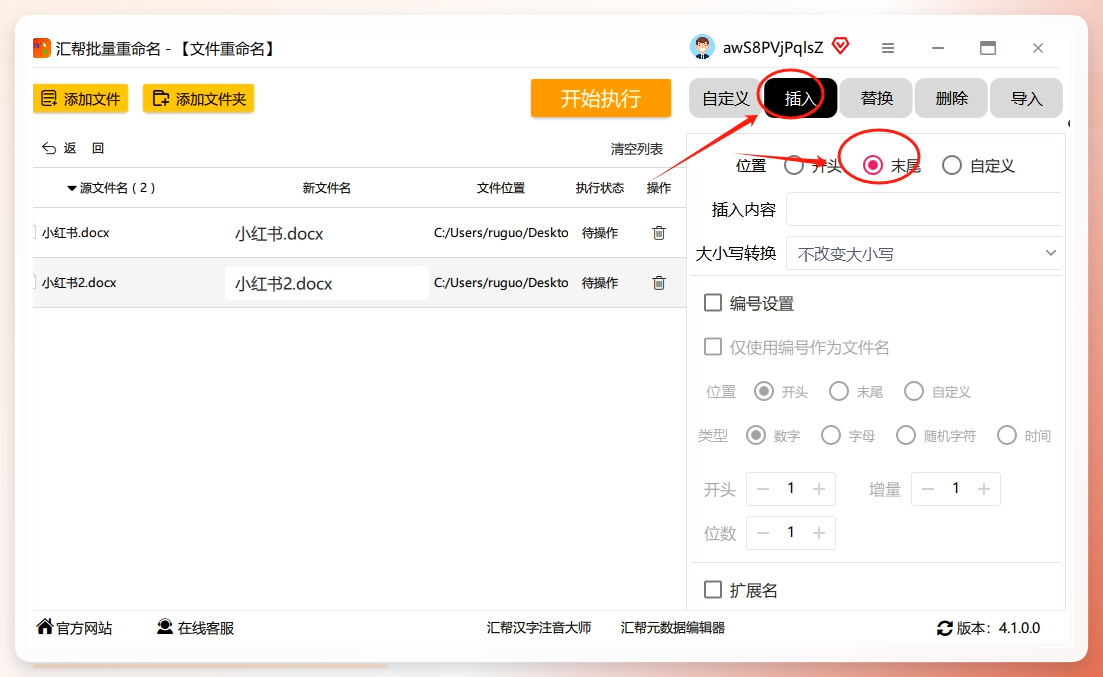This screenshot has height=677, width=1103.
Task: Delete the 小红书.docx row with trash icon
Action: click(658, 233)
